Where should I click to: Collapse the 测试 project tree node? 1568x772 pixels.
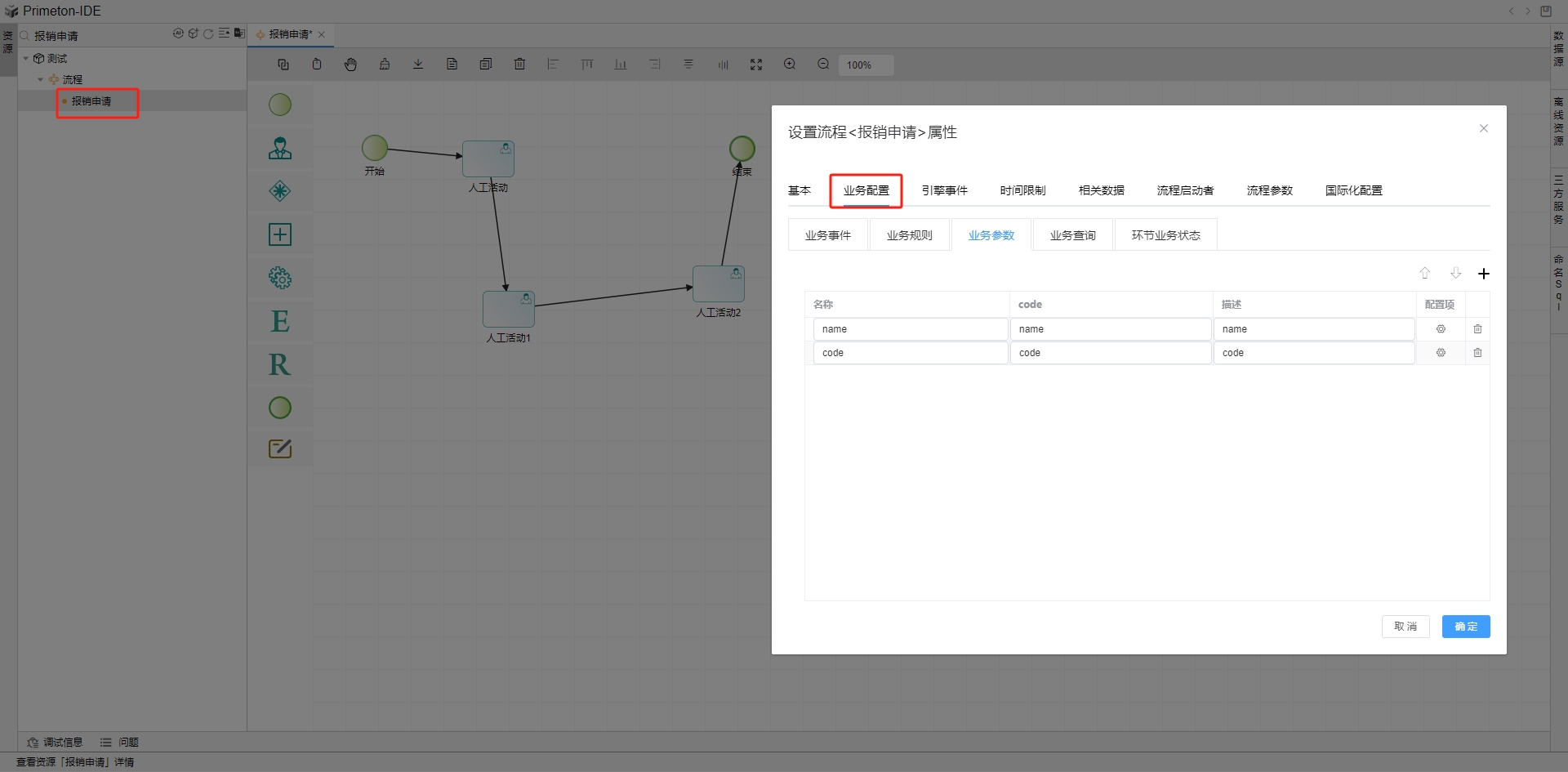pyautogui.click(x=26, y=59)
